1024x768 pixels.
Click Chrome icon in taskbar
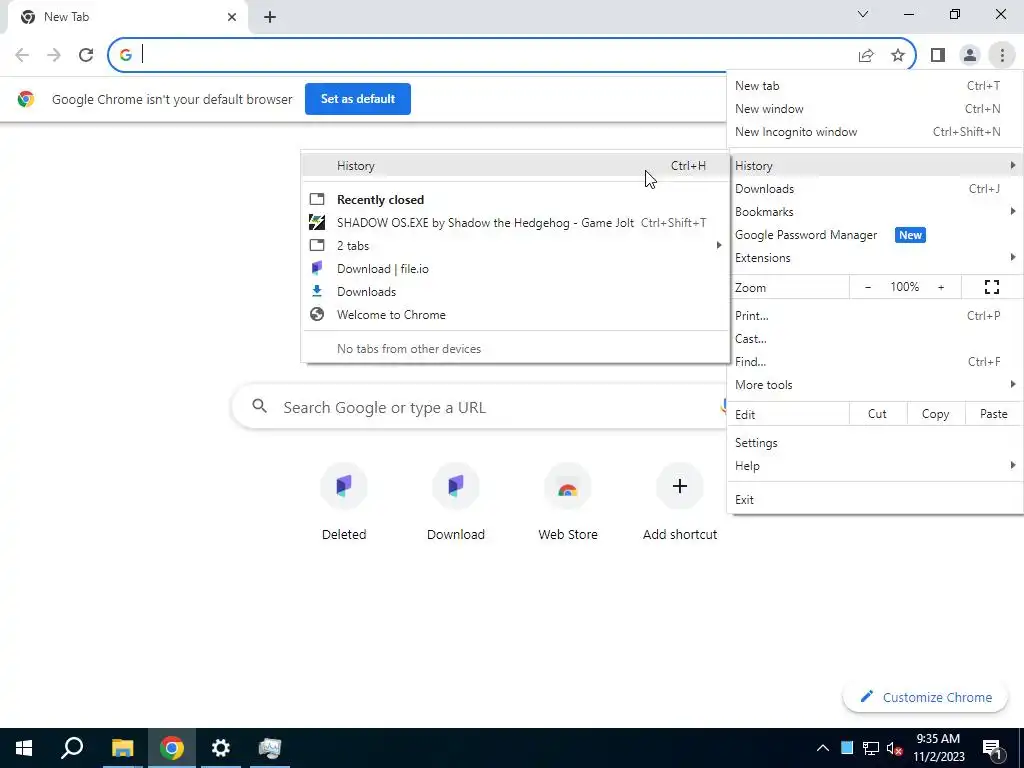tap(171, 748)
